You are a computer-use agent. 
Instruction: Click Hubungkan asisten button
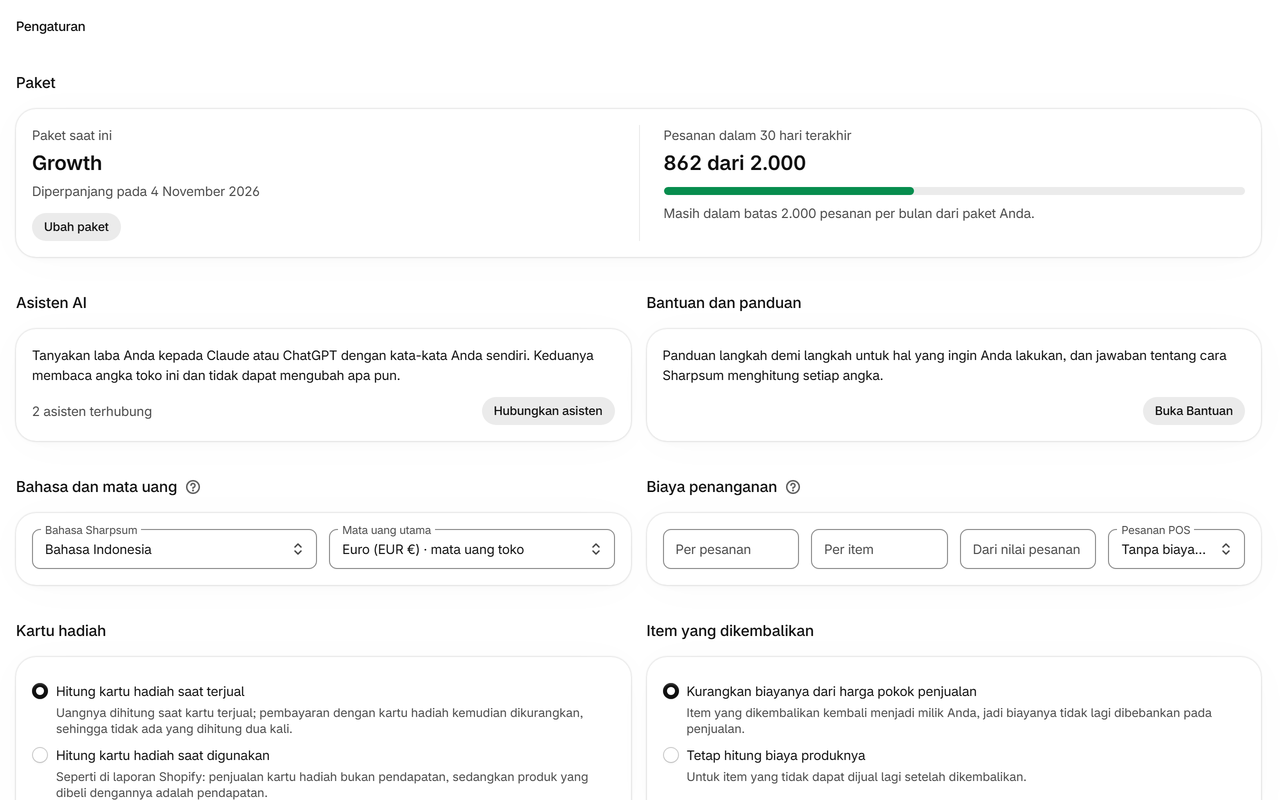tap(548, 411)
